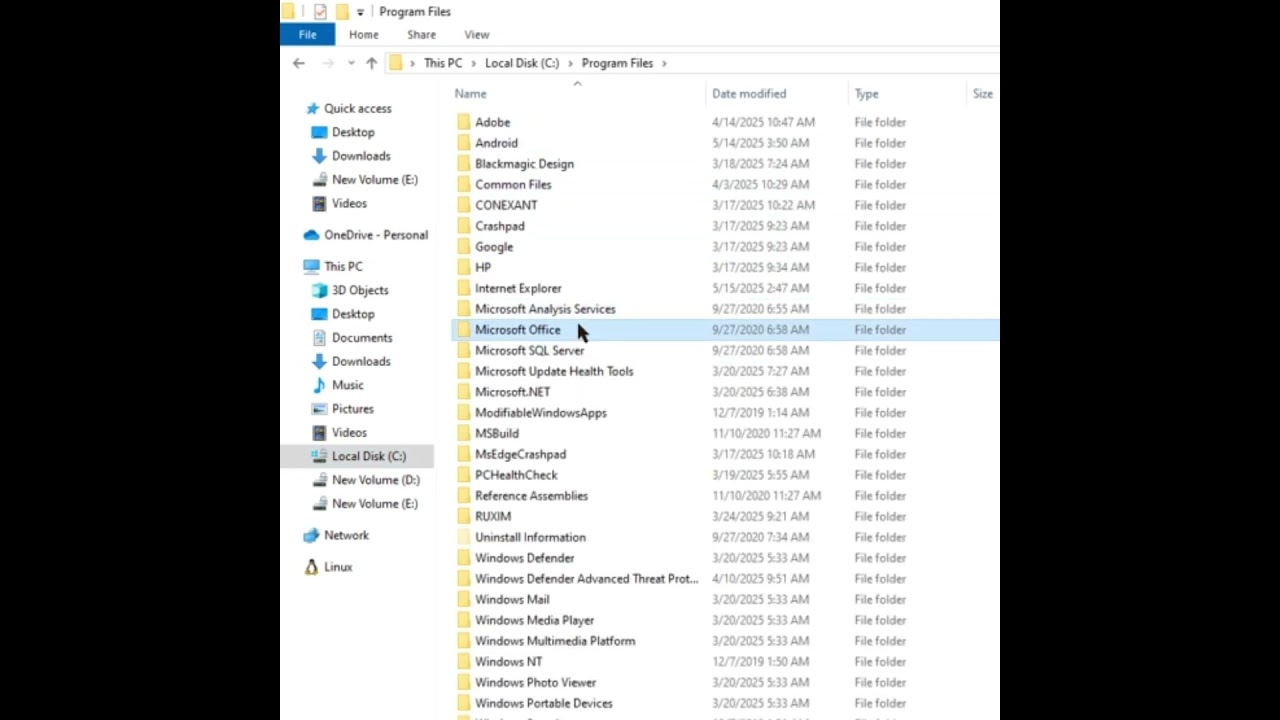Sort by Size column header

983,94
